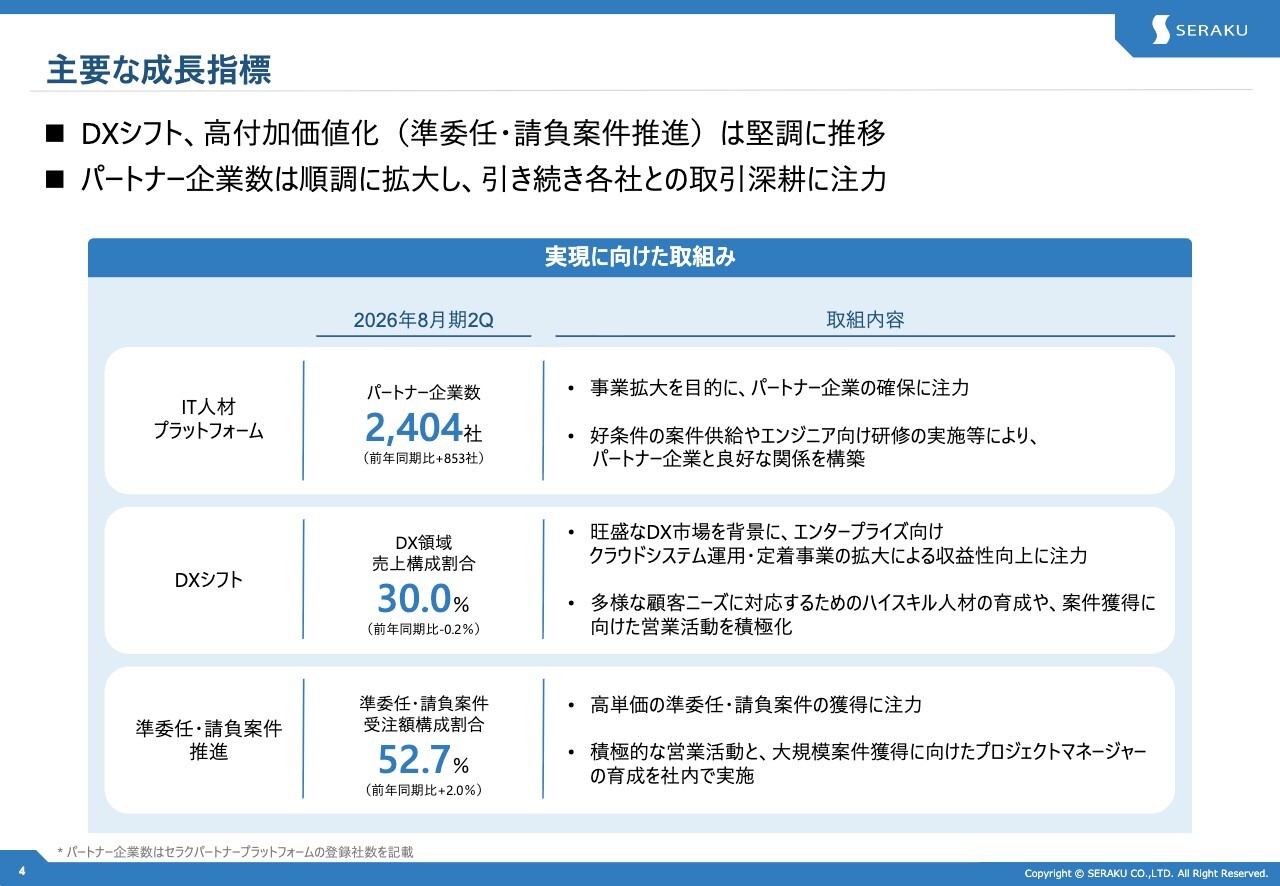This screenshot has width=1280, height=886.
Task: Select the IT人材プラットフォーム row label
Action: [208, 418]
